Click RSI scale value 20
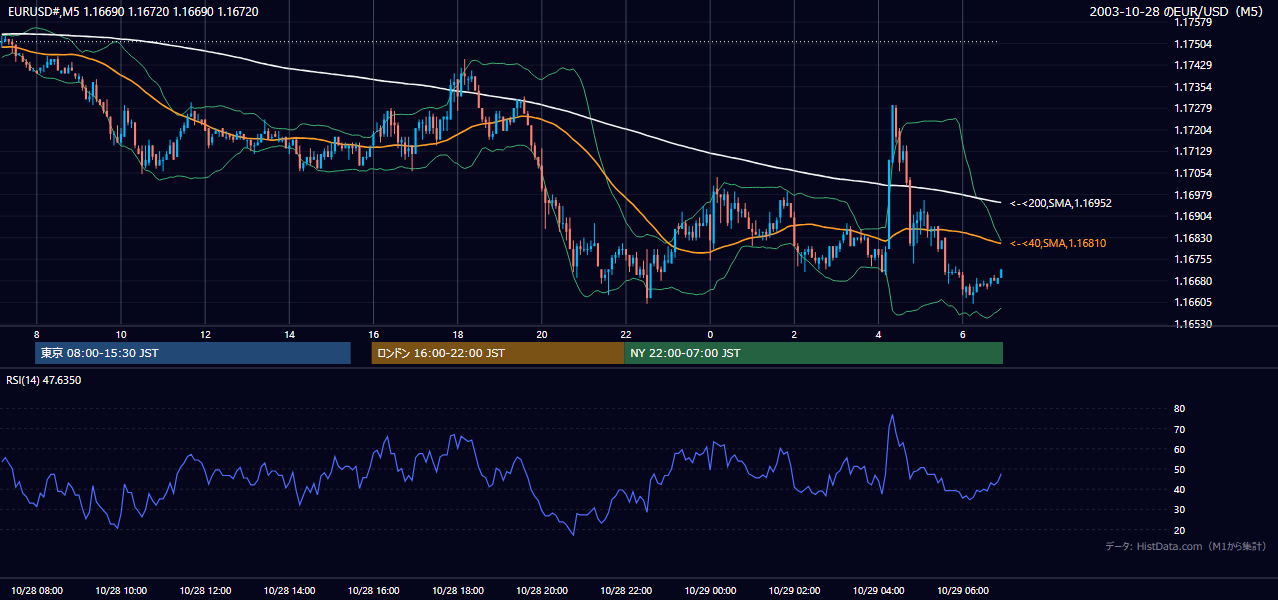 pyautogui.click(x=1180, y=530)
